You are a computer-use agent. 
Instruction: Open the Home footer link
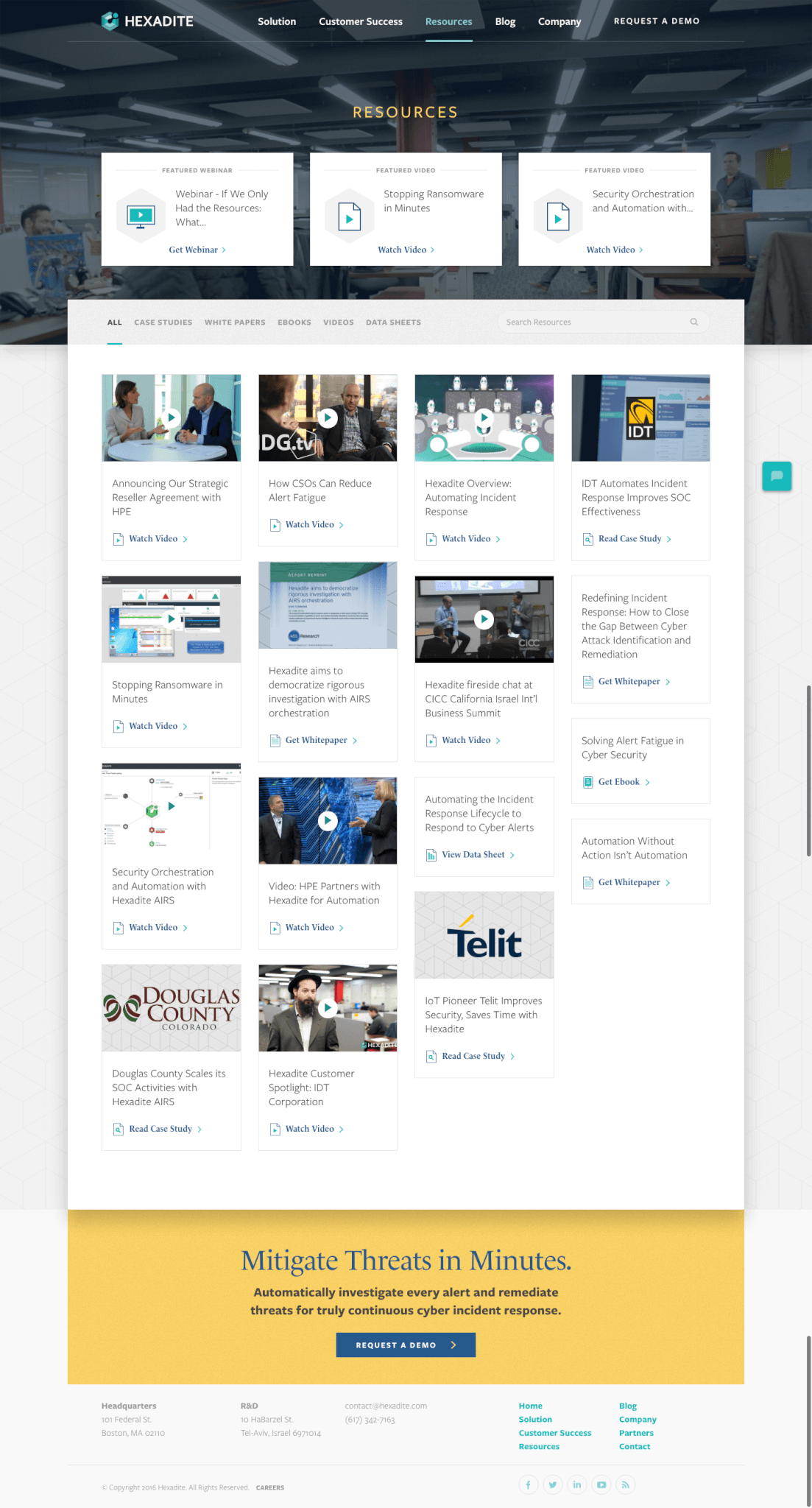pyautogui.click(x=530, y=1406)
